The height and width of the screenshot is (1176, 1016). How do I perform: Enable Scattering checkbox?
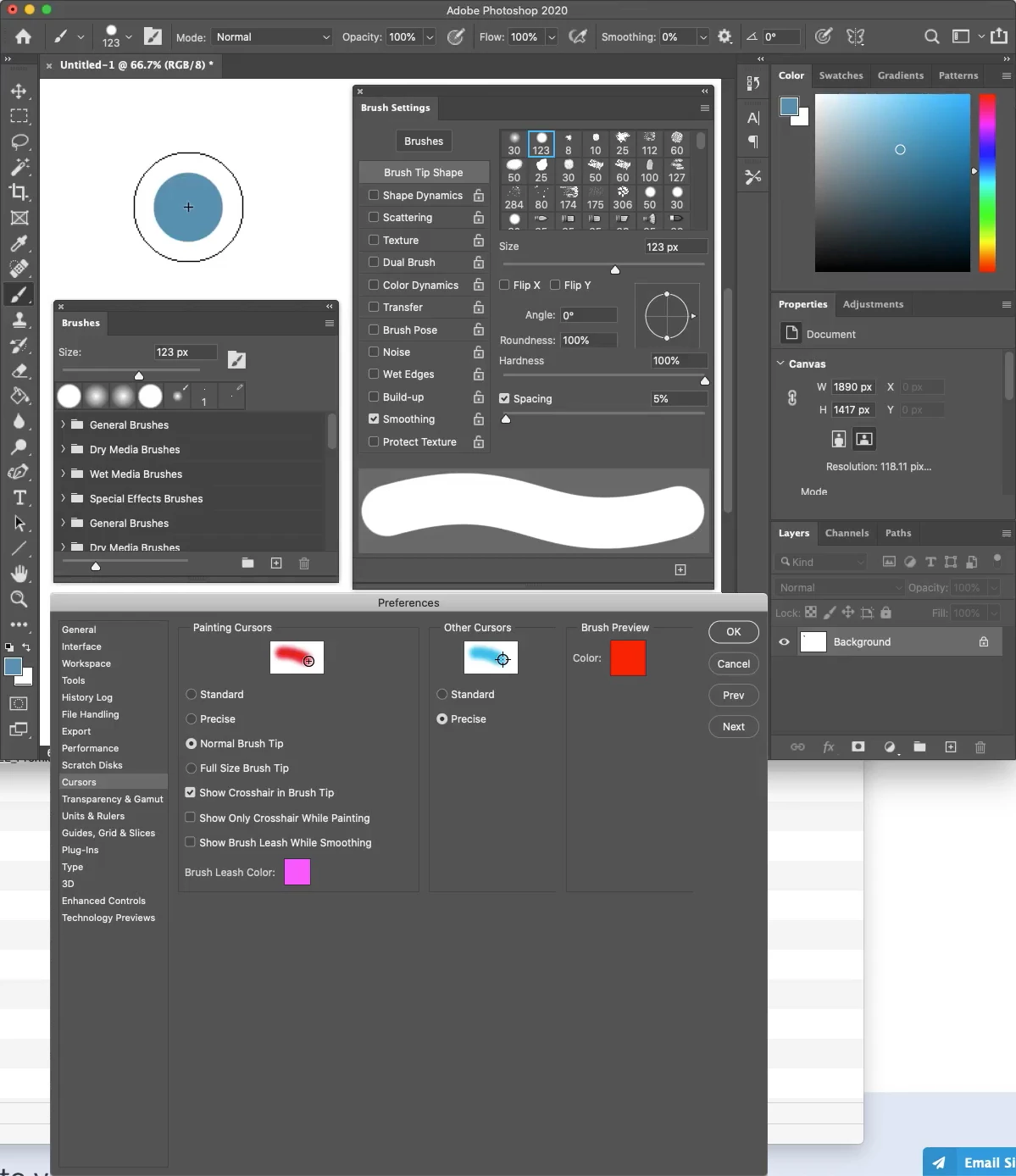pyautogui.click(x=374, y=217)
